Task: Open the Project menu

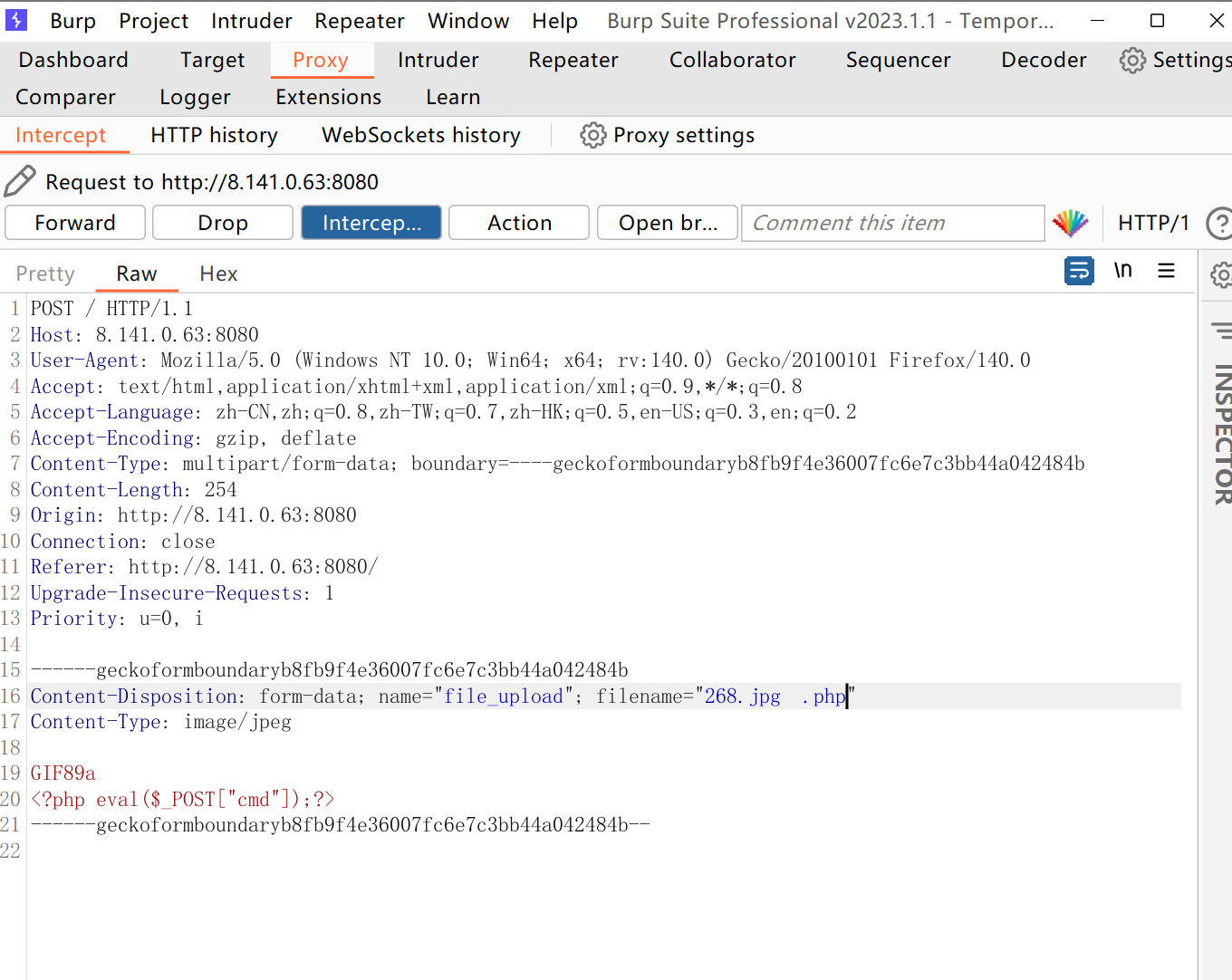Action: 153,21
